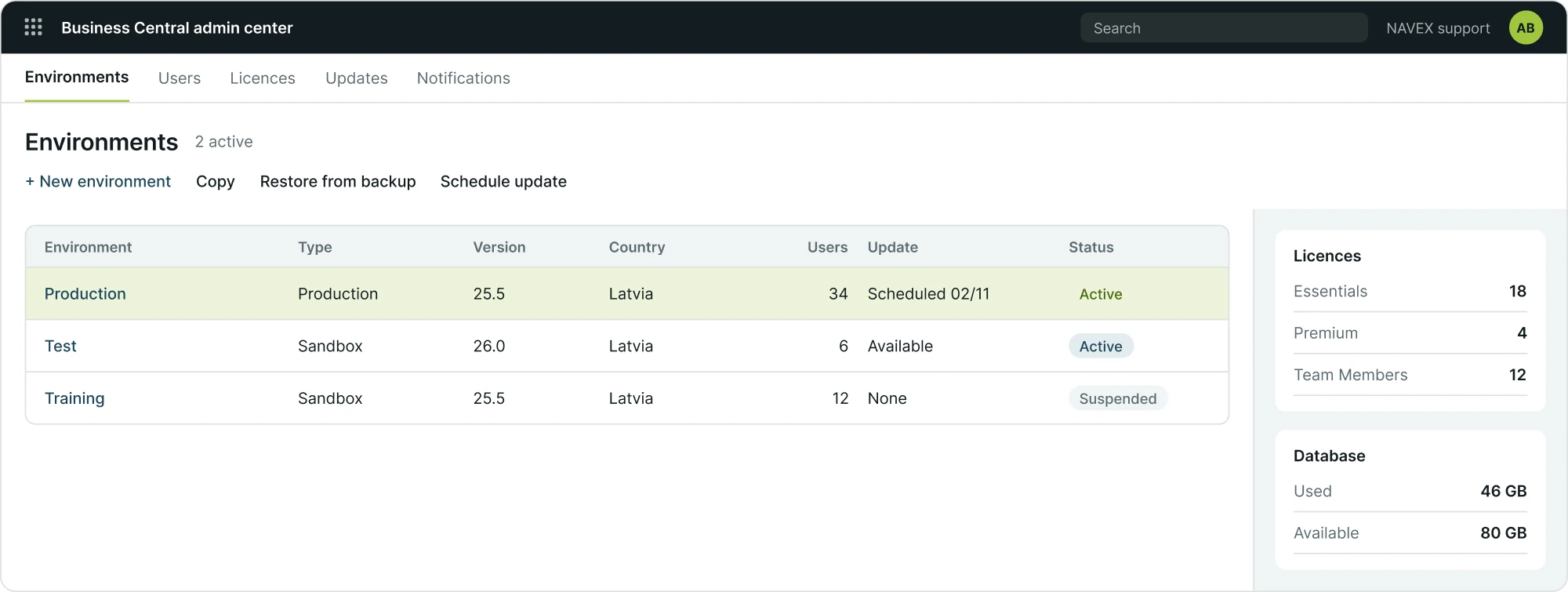Open Business Central admin center title
Screen dimensions: 1568x592
point(177,28)
